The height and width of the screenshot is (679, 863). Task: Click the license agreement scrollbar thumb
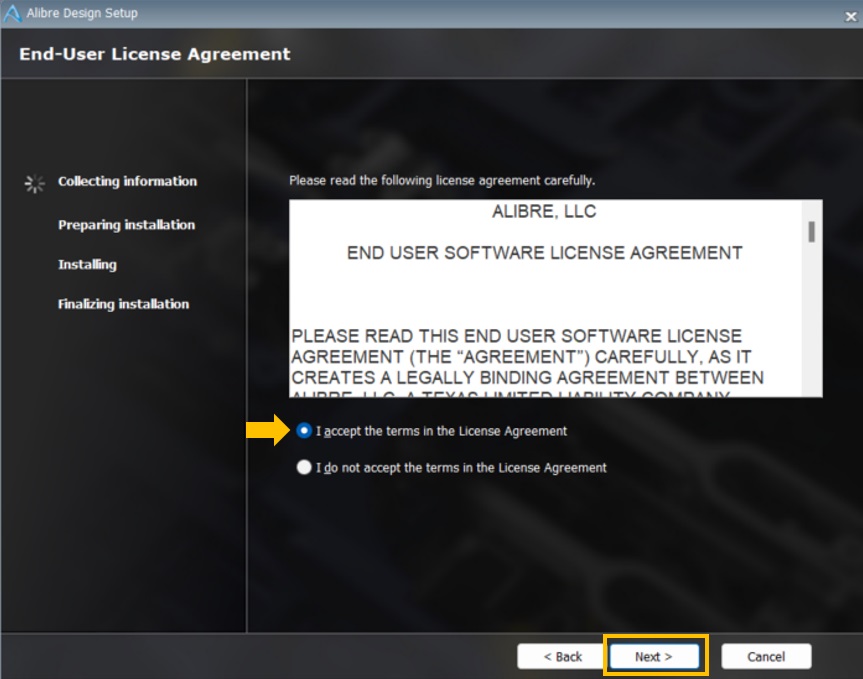(x=812, y=232)
